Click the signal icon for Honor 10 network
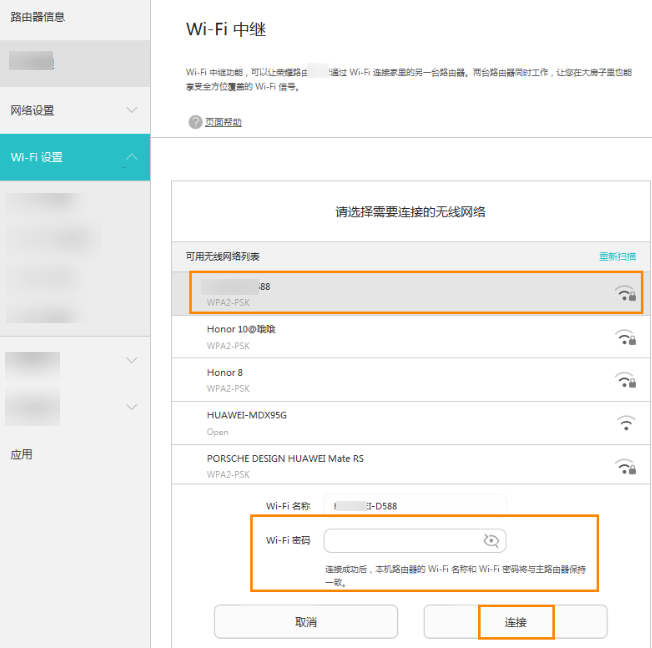This screenshot has height=648, width=652. [x=626, y=337]
